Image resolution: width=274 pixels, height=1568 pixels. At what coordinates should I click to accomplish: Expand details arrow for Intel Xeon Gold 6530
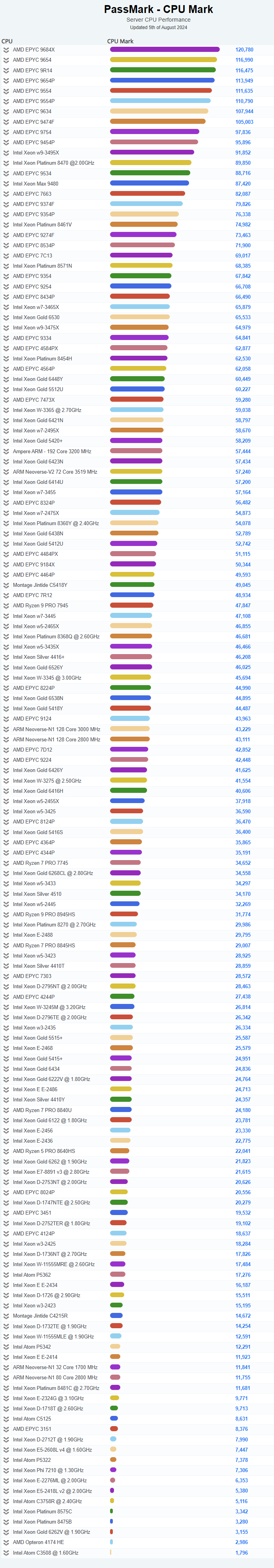point(6,318)
